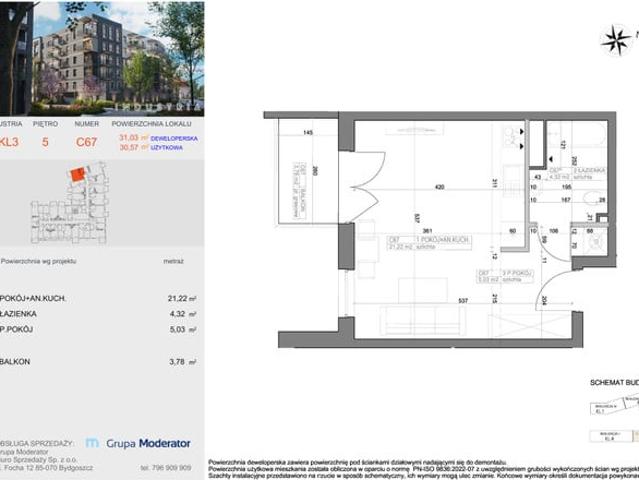Click the BALKON row label
This screenshot has width=639, height=480.
coord(15,361)
